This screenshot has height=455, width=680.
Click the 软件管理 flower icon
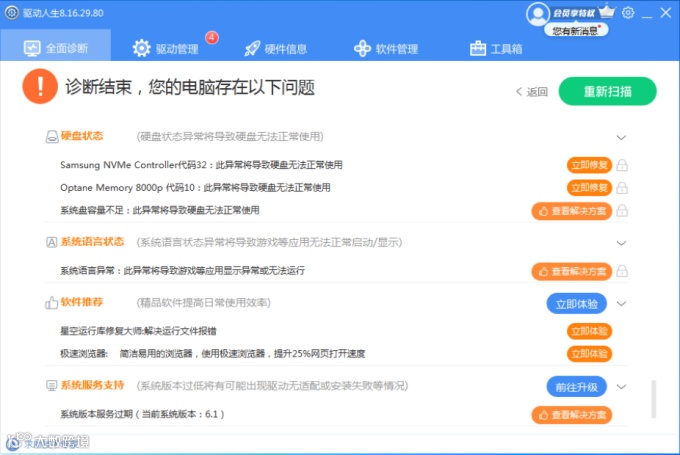[x=362, y=49]
